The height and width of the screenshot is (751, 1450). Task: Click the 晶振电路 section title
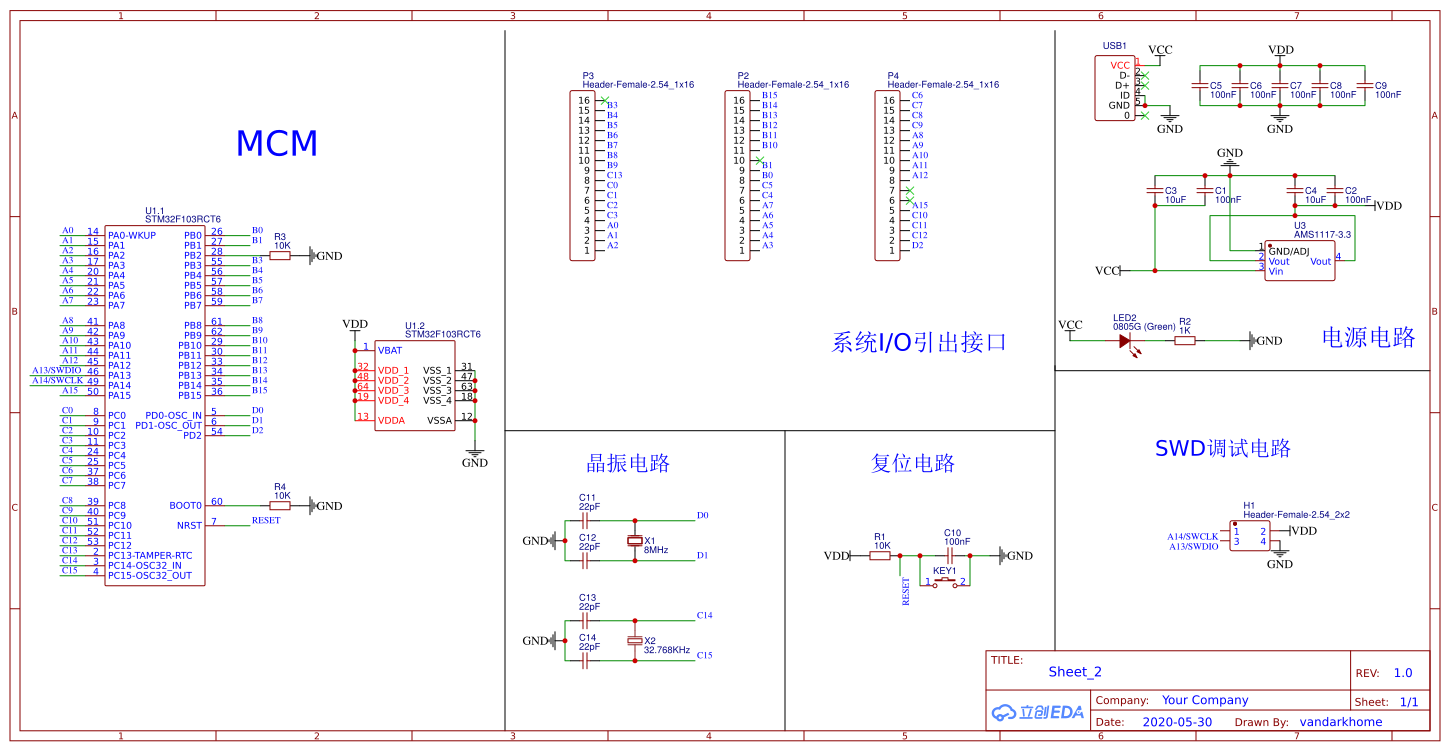point(627,463)
